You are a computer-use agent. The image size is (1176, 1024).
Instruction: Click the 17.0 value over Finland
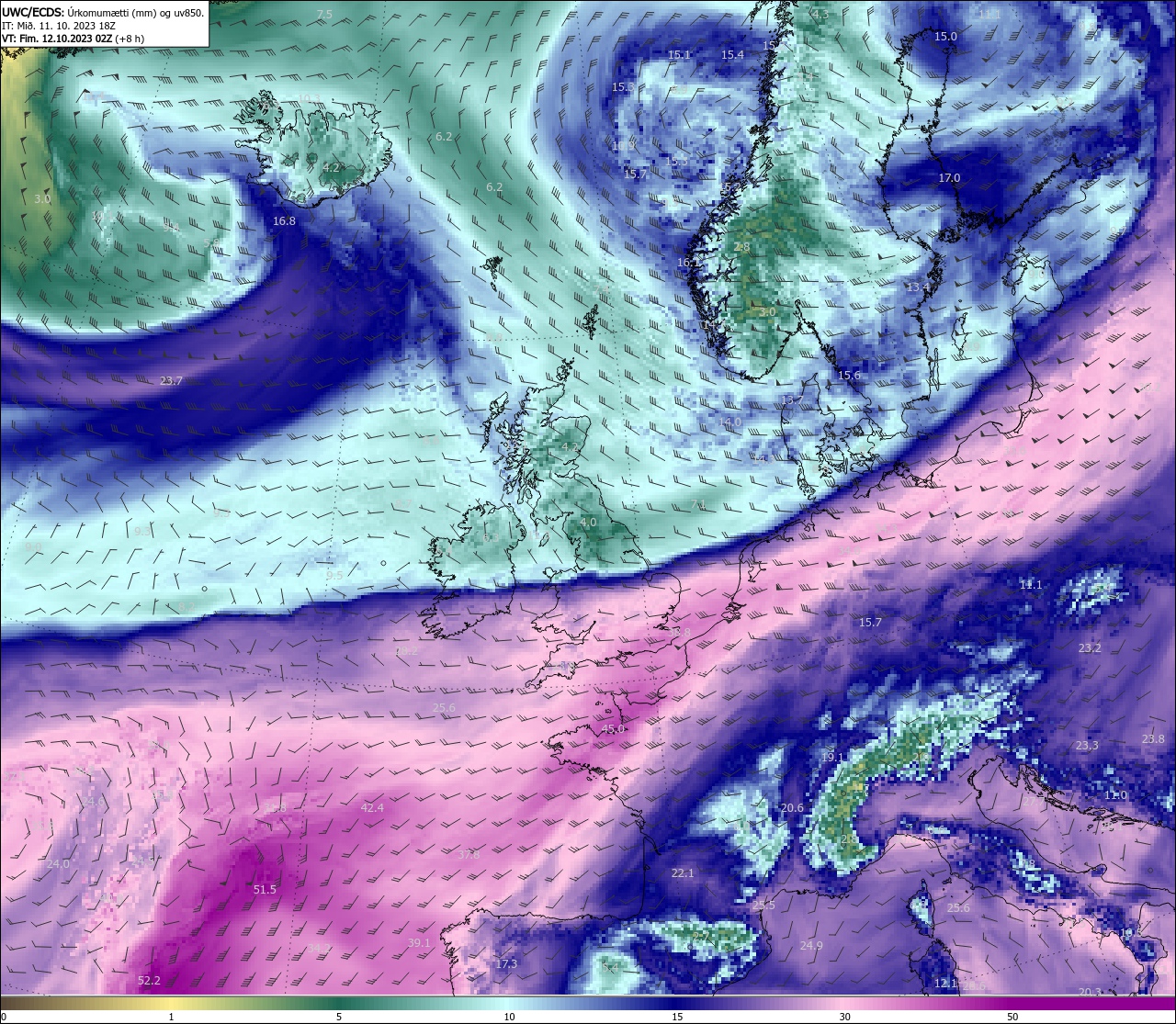(949, 178)
